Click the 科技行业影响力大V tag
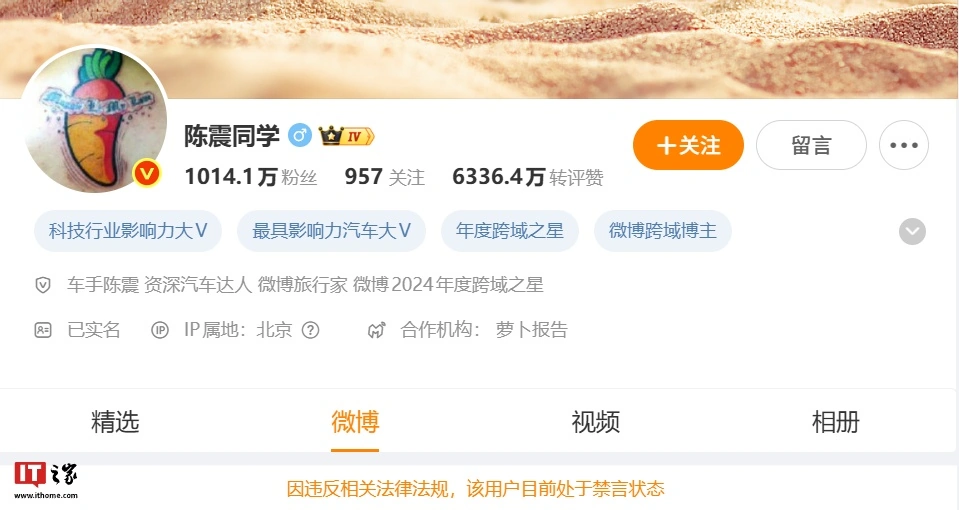959x510 pixels. [128, 231]
